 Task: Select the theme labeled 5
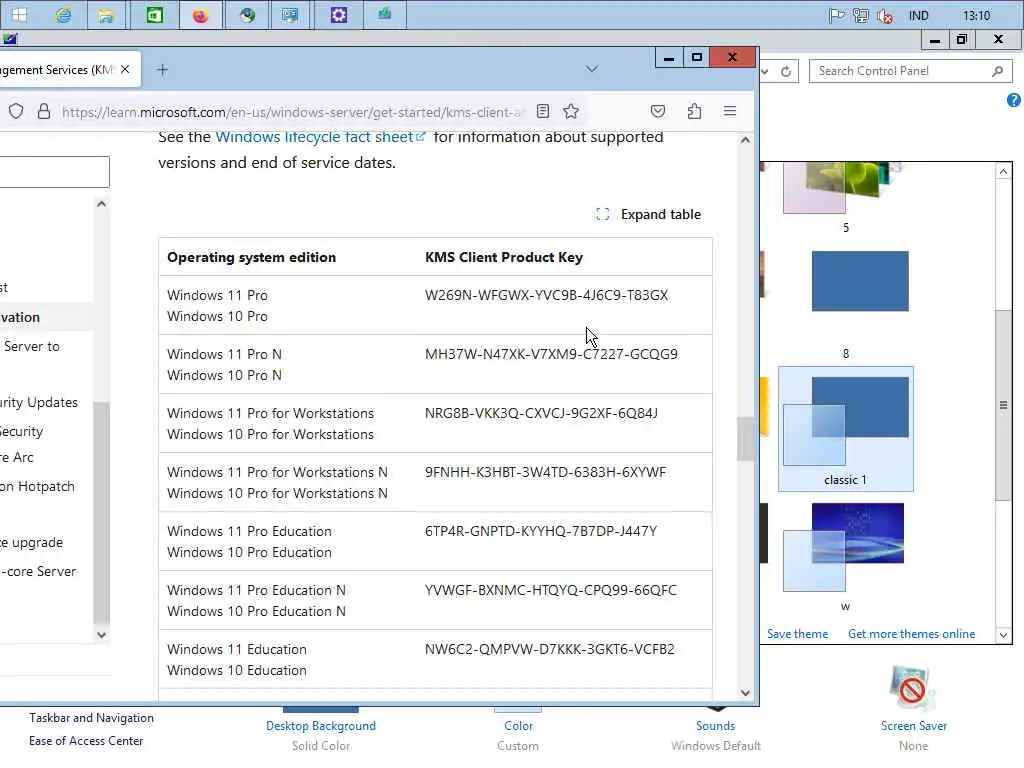pos(844,196)
